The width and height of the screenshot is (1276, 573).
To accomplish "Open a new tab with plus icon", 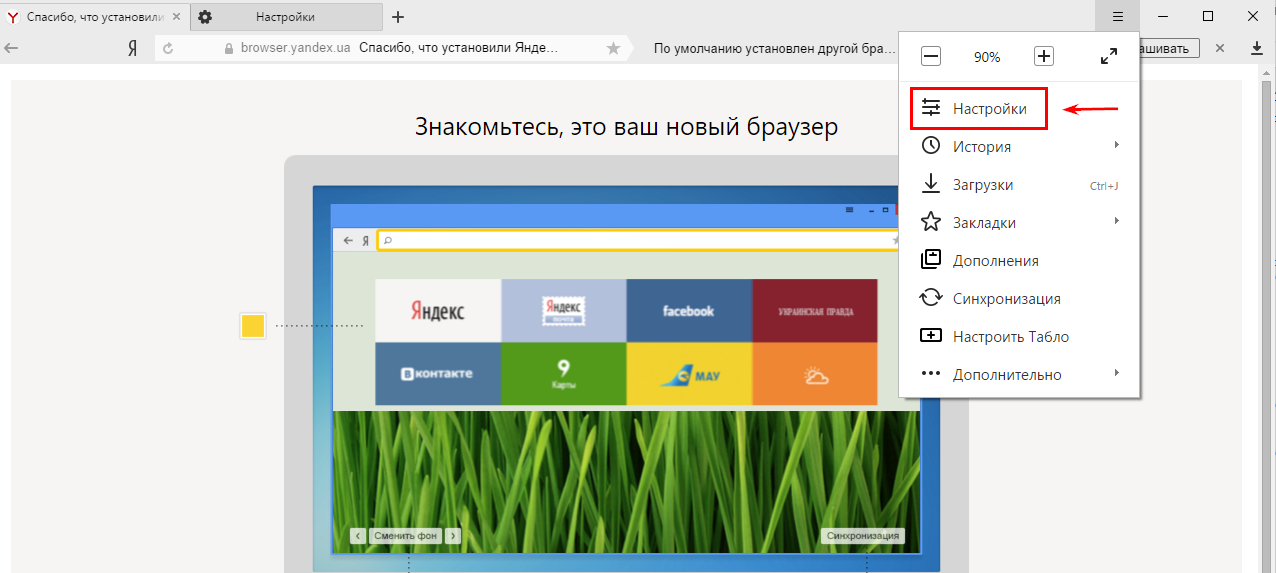I will coord(398,17).
